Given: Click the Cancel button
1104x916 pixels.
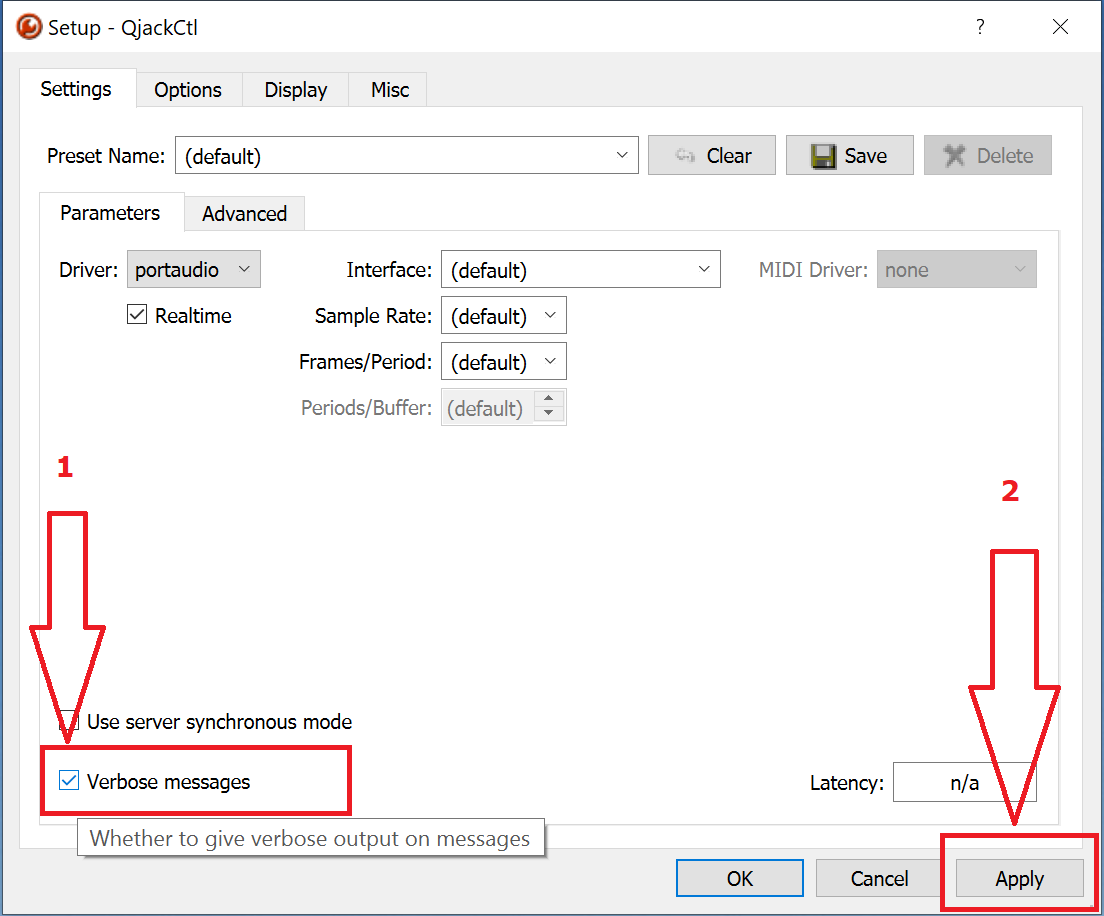Looking at the screenshot, I should click(x=879, y=879).
